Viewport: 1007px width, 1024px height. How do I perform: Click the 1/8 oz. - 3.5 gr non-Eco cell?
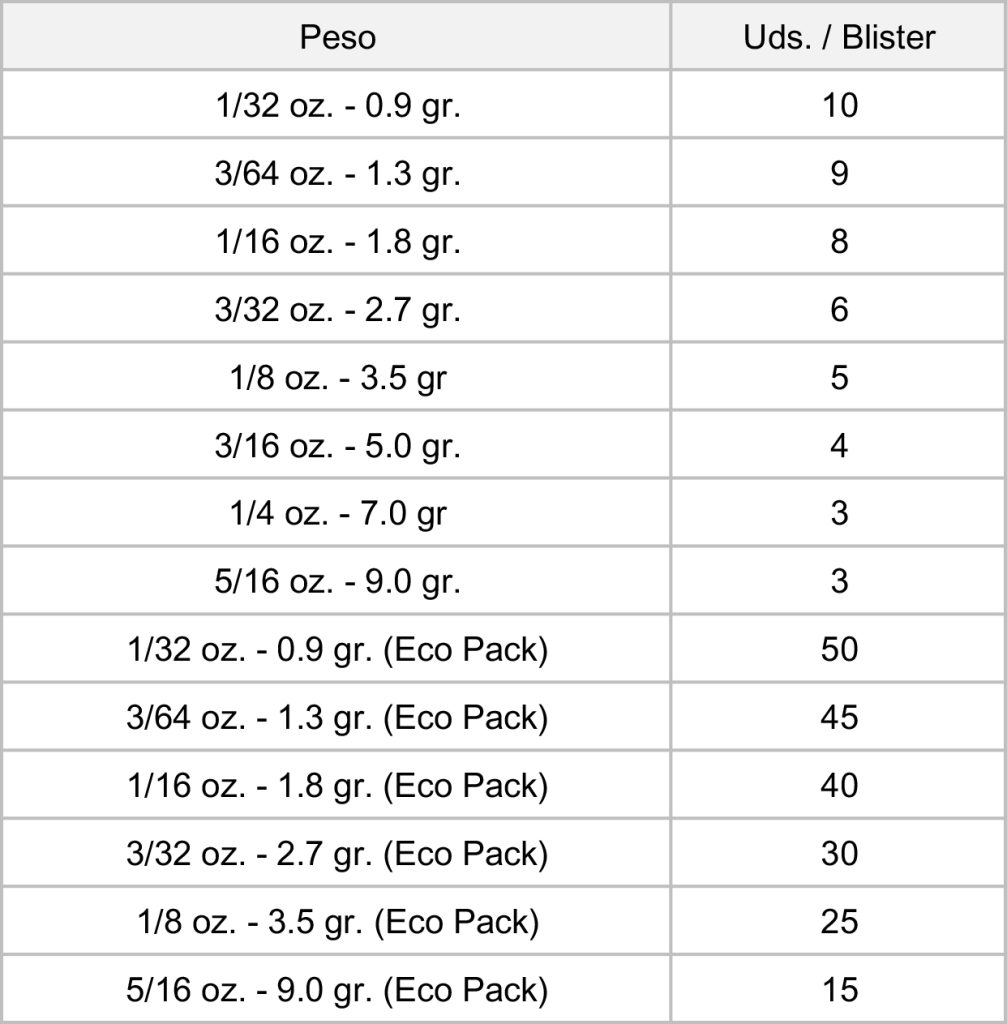pos(338,378)
